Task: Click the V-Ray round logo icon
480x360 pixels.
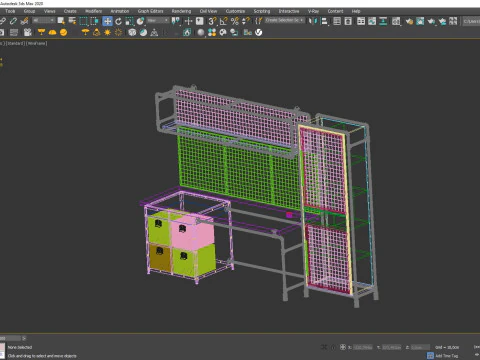Action: click(259, 32)
